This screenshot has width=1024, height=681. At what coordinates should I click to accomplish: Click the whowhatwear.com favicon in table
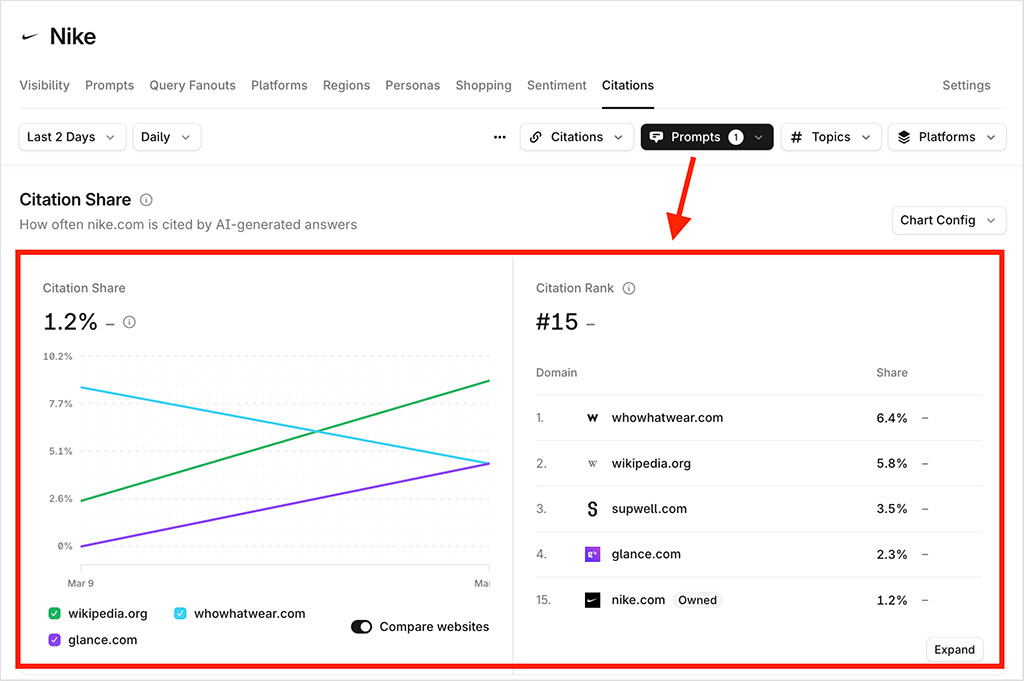tap(592, 418)
